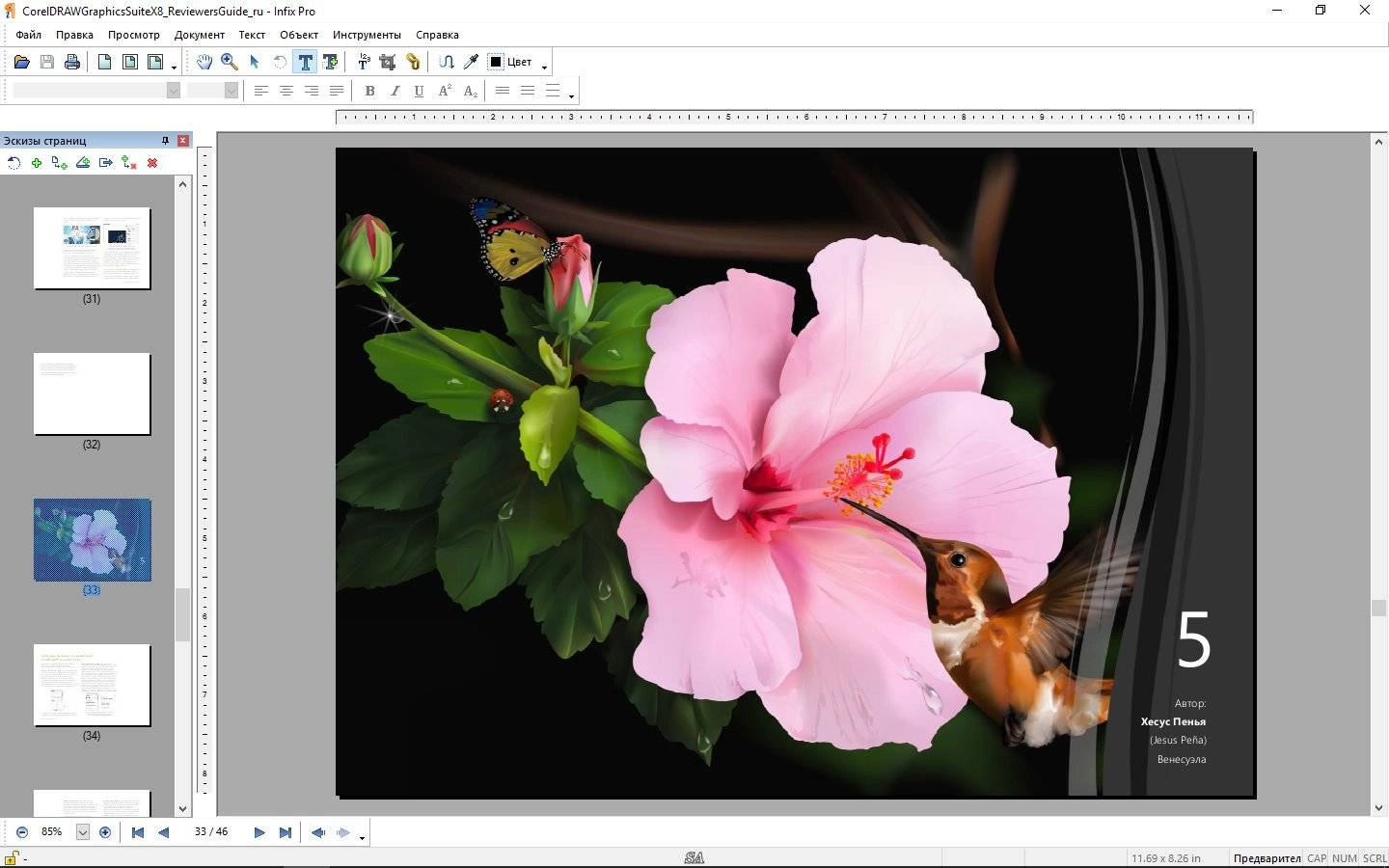
Task: Close the Эскизы страниц panel
Action: pos(183,141)
